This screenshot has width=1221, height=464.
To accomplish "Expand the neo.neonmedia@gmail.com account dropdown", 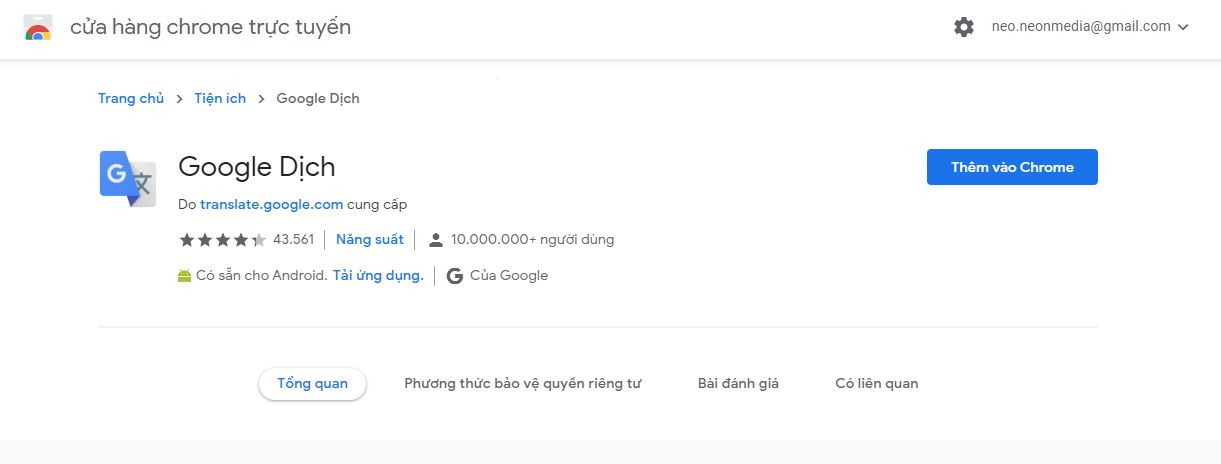I will click(x=1090, y=27).
